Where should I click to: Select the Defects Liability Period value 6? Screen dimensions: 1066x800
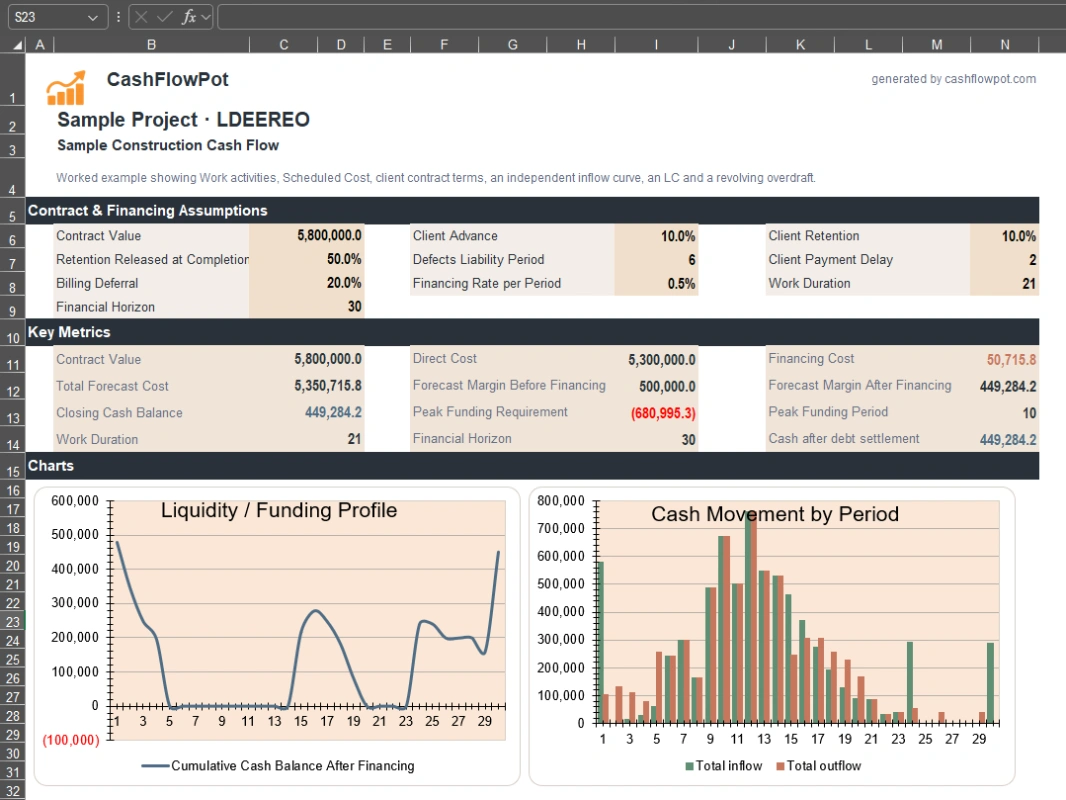pos(656,260)
